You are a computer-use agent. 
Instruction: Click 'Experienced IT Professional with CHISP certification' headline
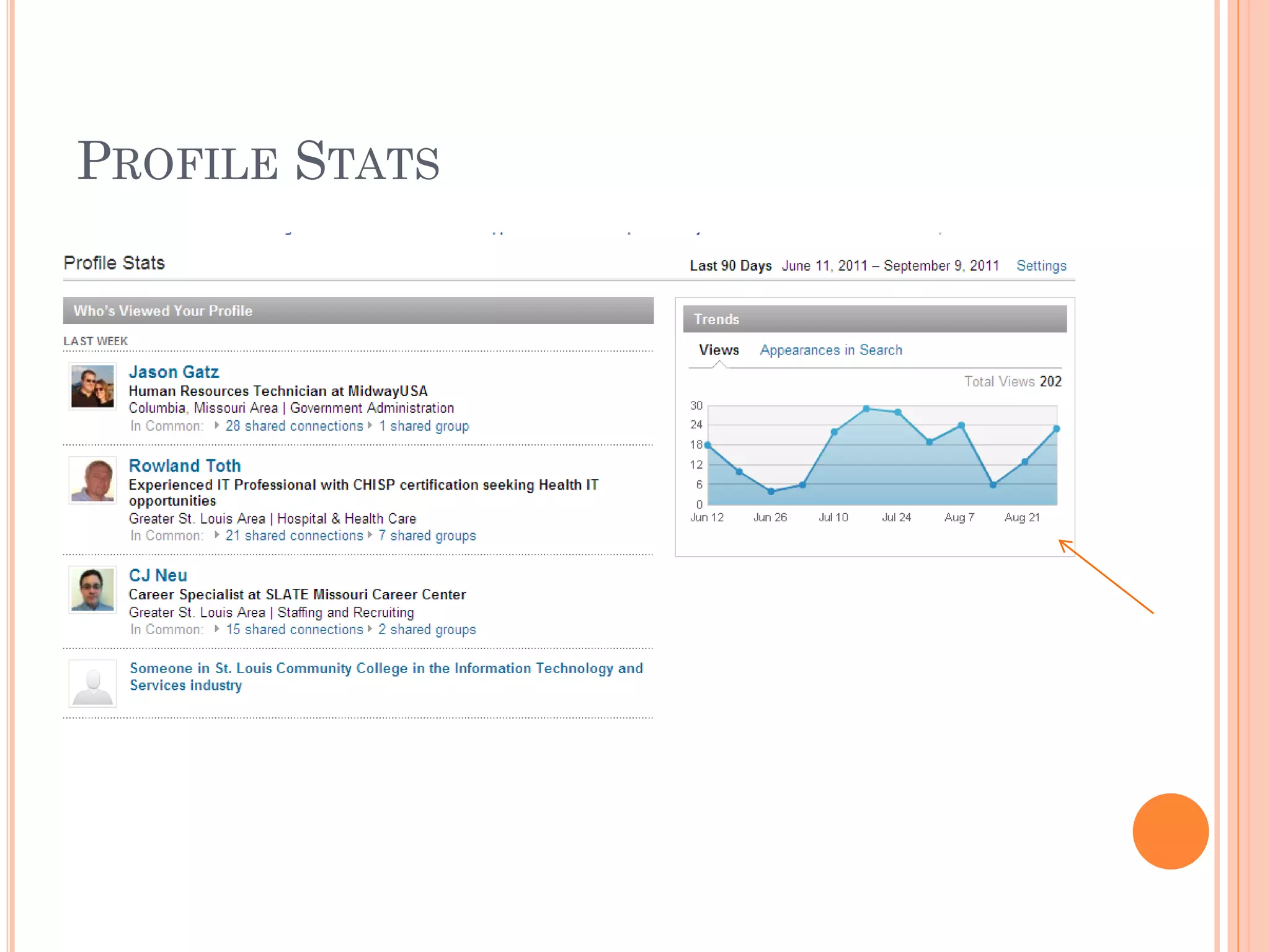point(363,493)
